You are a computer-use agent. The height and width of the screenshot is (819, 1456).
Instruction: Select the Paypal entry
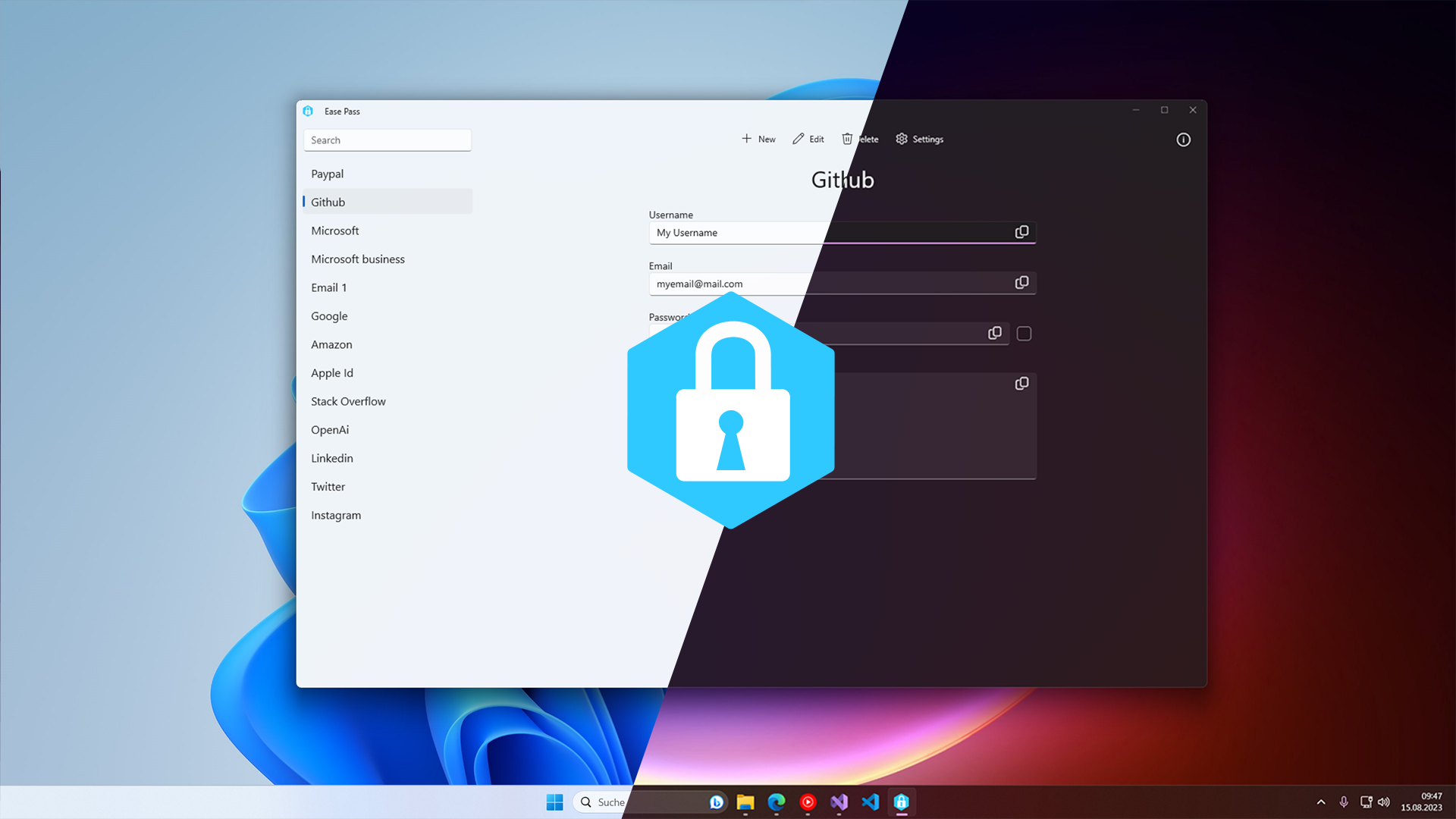point(327,174)
